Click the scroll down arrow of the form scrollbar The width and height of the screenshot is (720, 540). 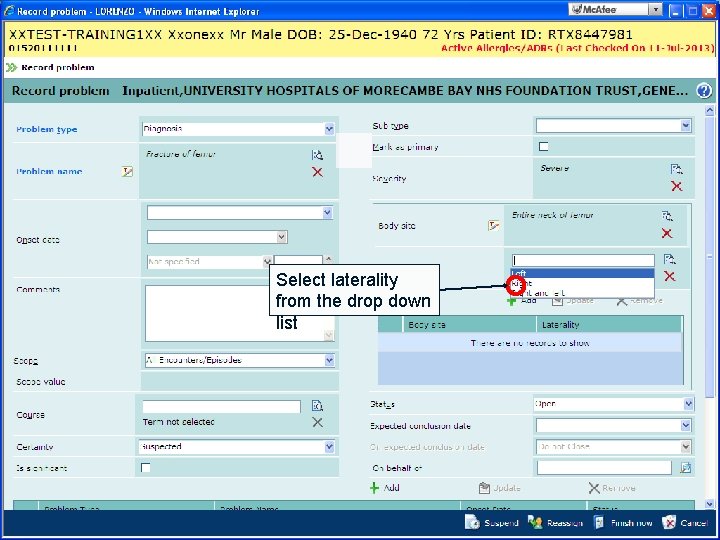[709, 504]
